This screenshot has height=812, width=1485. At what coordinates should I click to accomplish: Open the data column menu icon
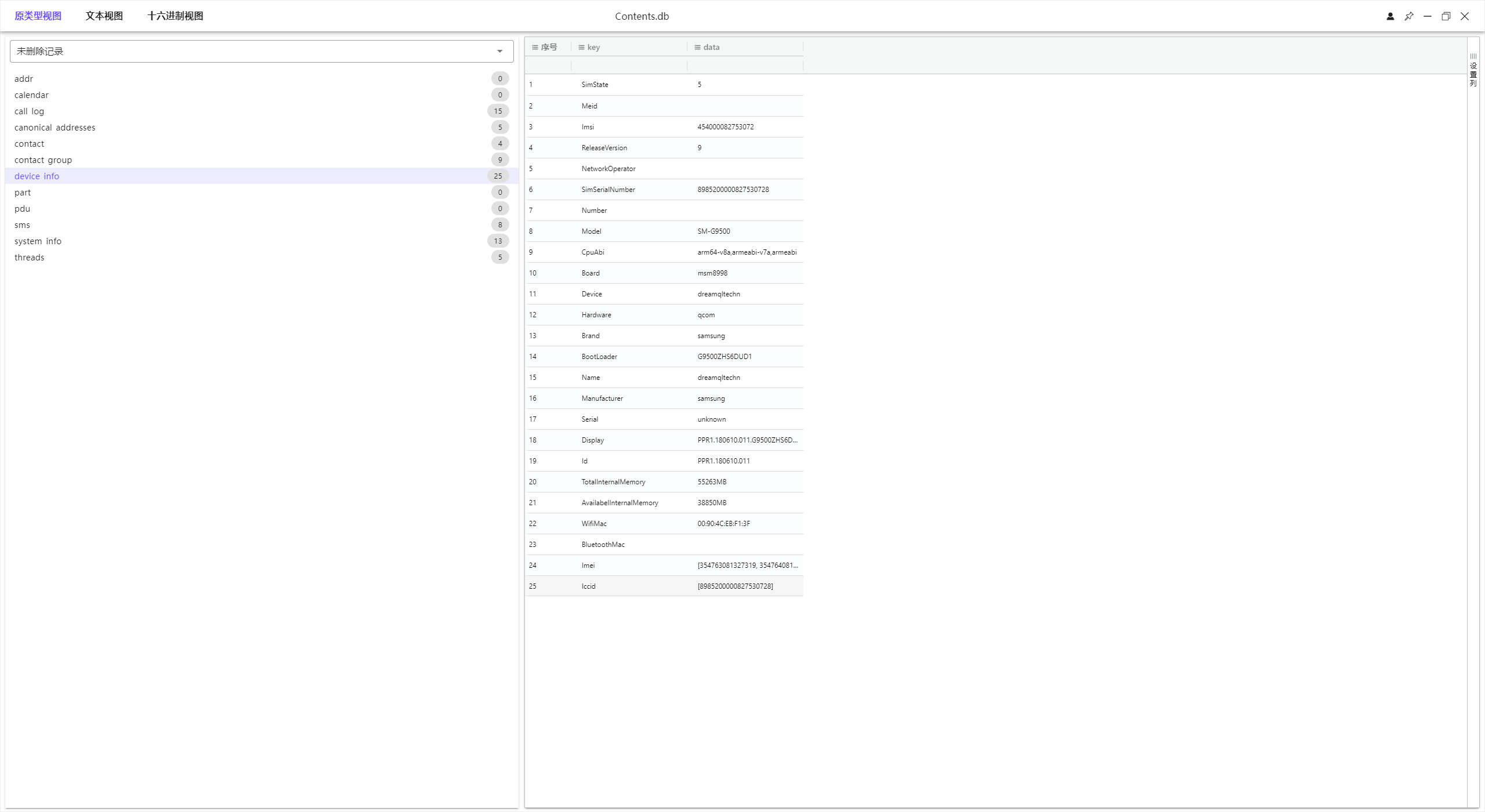coord(697,48)
